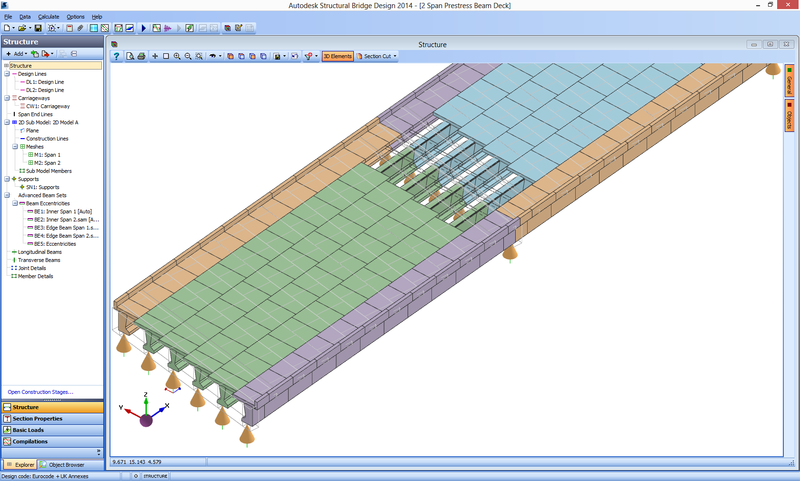Open the Section Properties panel
This screenshot has width=800, height=481.
pos(37,418)
